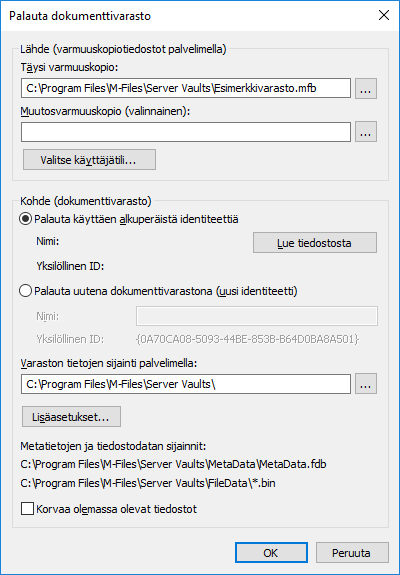The width and height of the screenshot is (400, 575).
Task: Browse for the full backup file
Action: click(366, 88)
